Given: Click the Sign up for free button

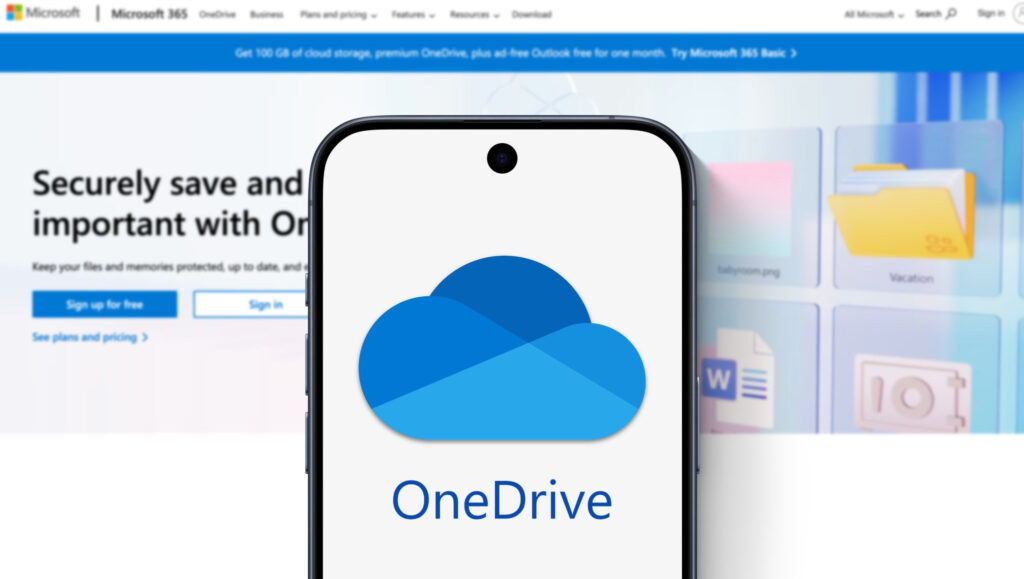Looking at the screenshot, I should click(x=104, y=304).
